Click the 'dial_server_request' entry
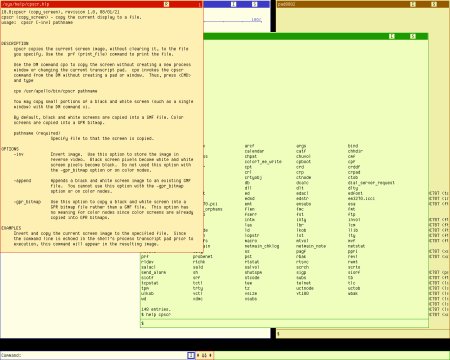The height and width of the screenshot is (360, 450). tap(371, 183)
